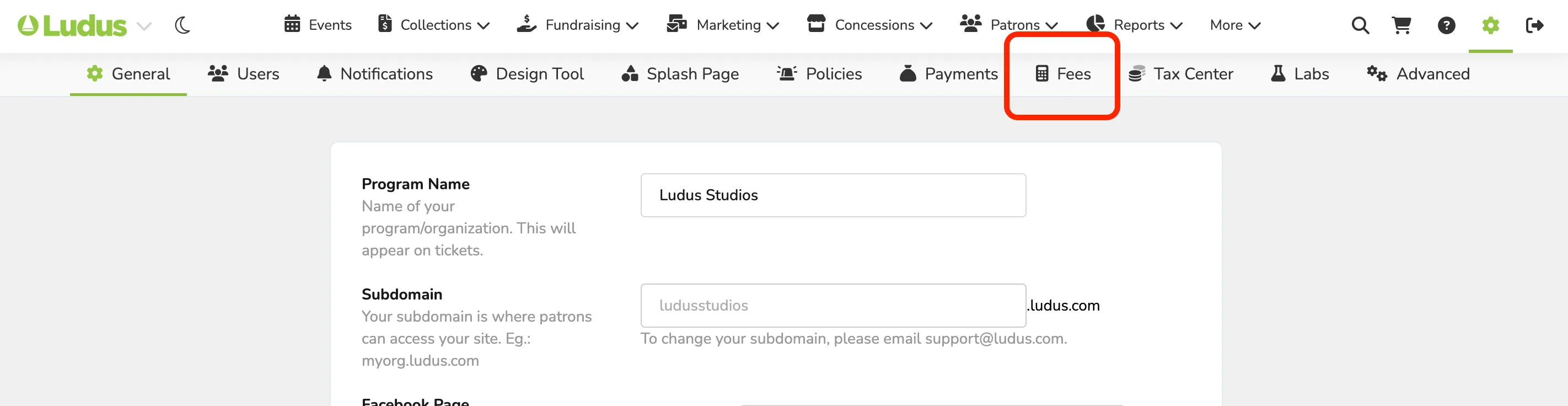Click the Concessions store icon
The image size is (1568, 406).
click(815, 24)
